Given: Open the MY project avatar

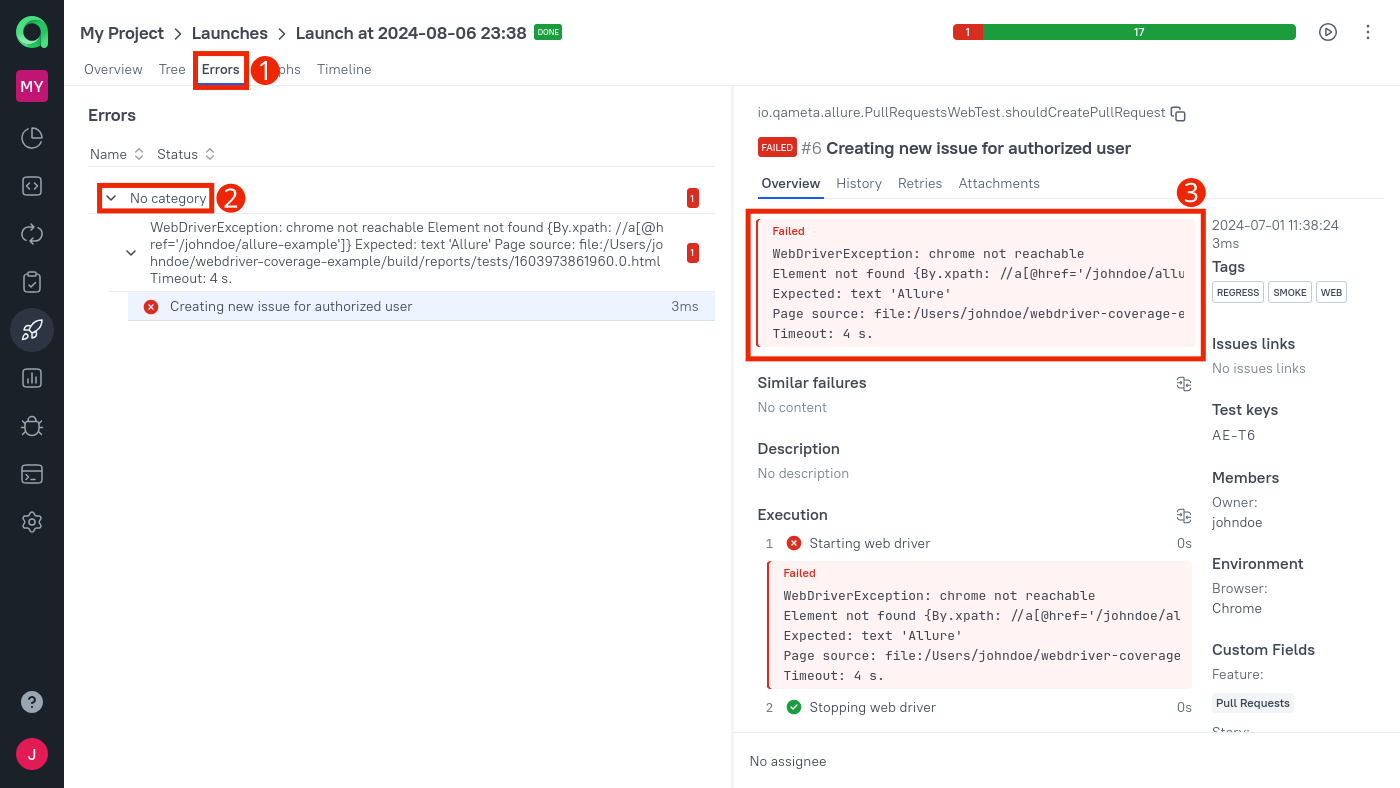Looking at the screenshot, I should 32,86.
